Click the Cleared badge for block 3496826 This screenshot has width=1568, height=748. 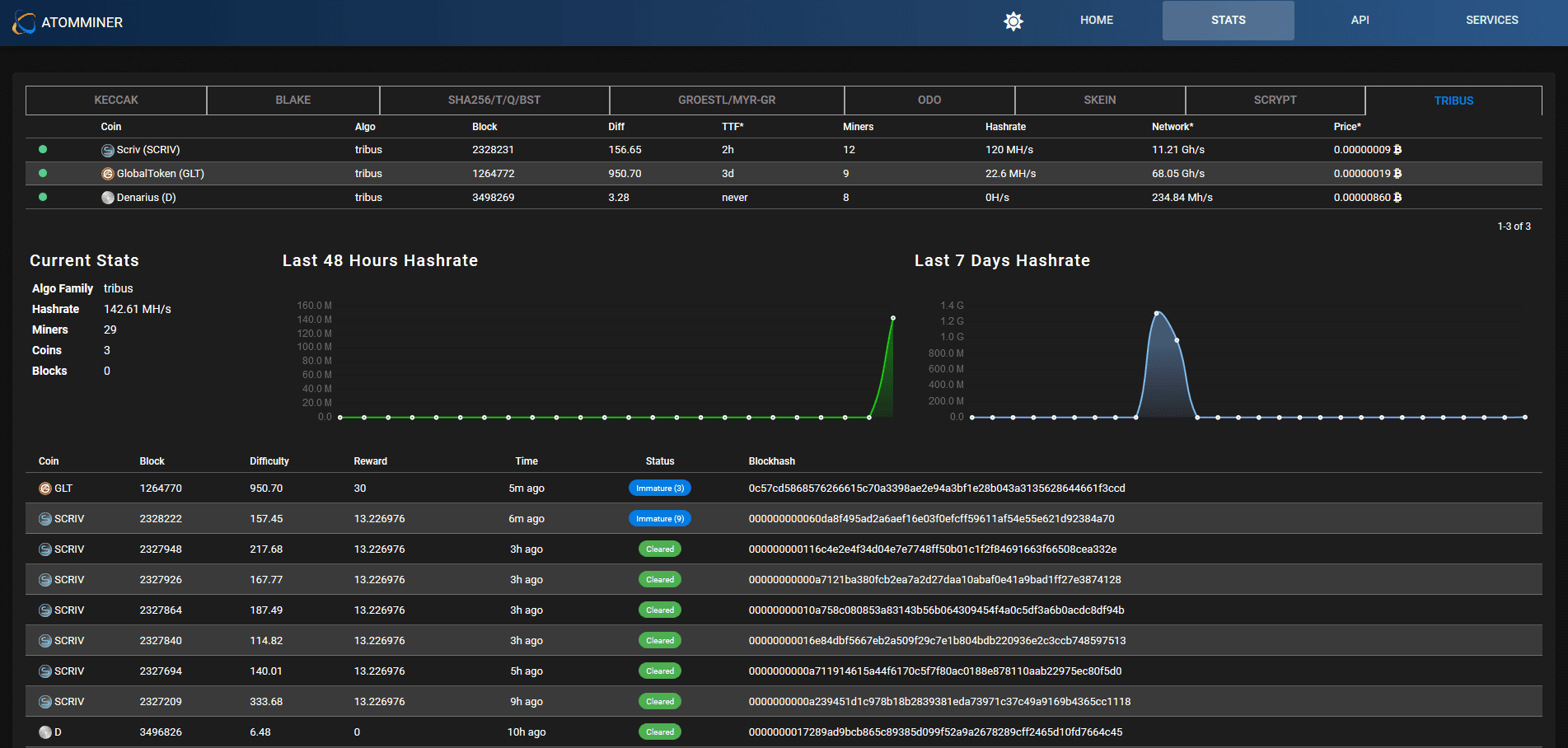[660, 732]
